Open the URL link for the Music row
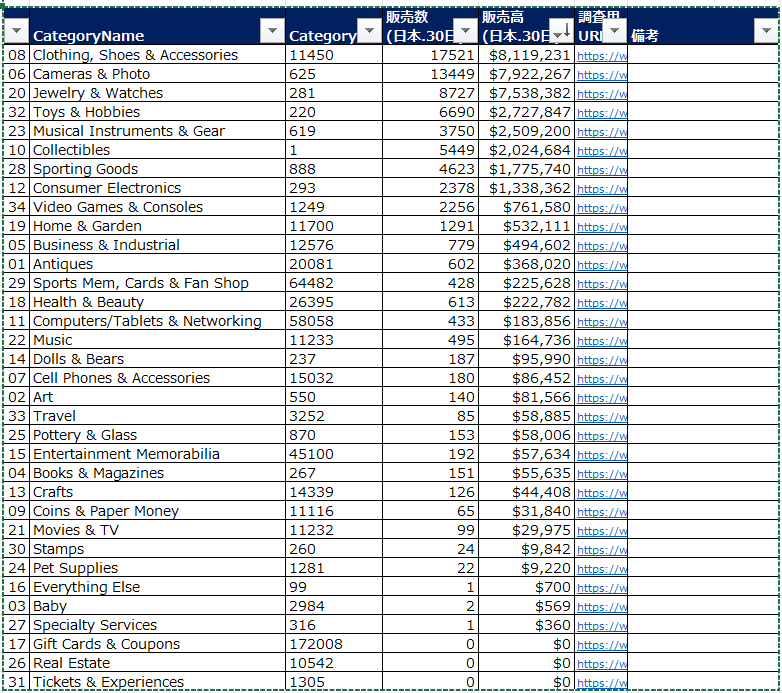The height and width of the screenshot is (693, 782). [x=601, y=341]
